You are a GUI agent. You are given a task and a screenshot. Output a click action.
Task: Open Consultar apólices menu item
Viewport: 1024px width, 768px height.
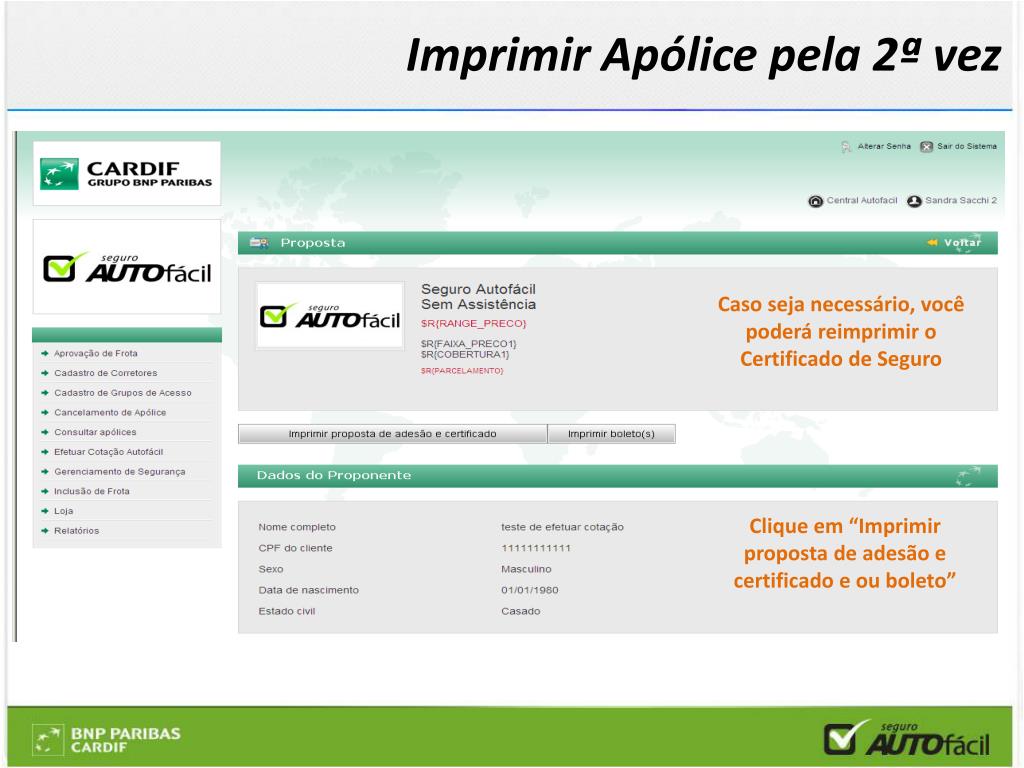pos(95,432)
